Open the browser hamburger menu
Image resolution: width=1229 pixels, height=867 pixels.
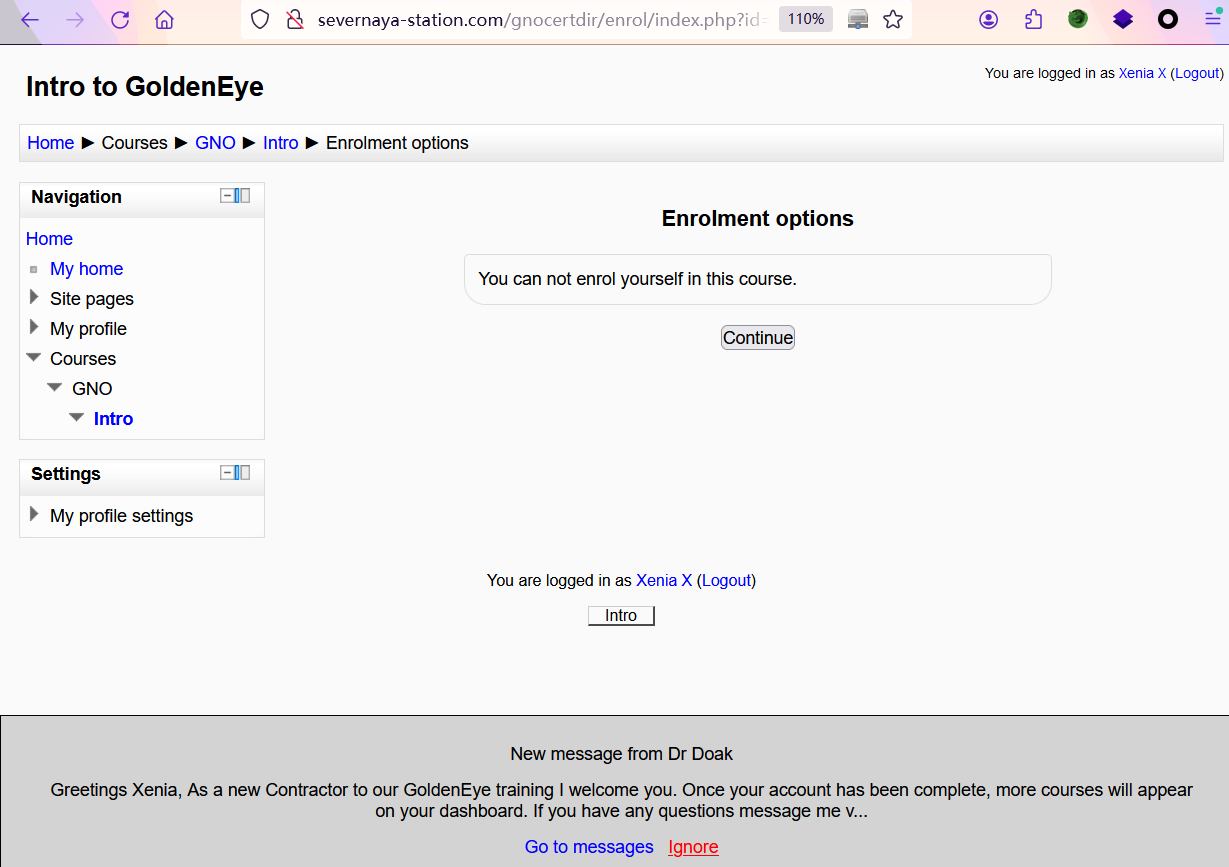click(1212, 20)
